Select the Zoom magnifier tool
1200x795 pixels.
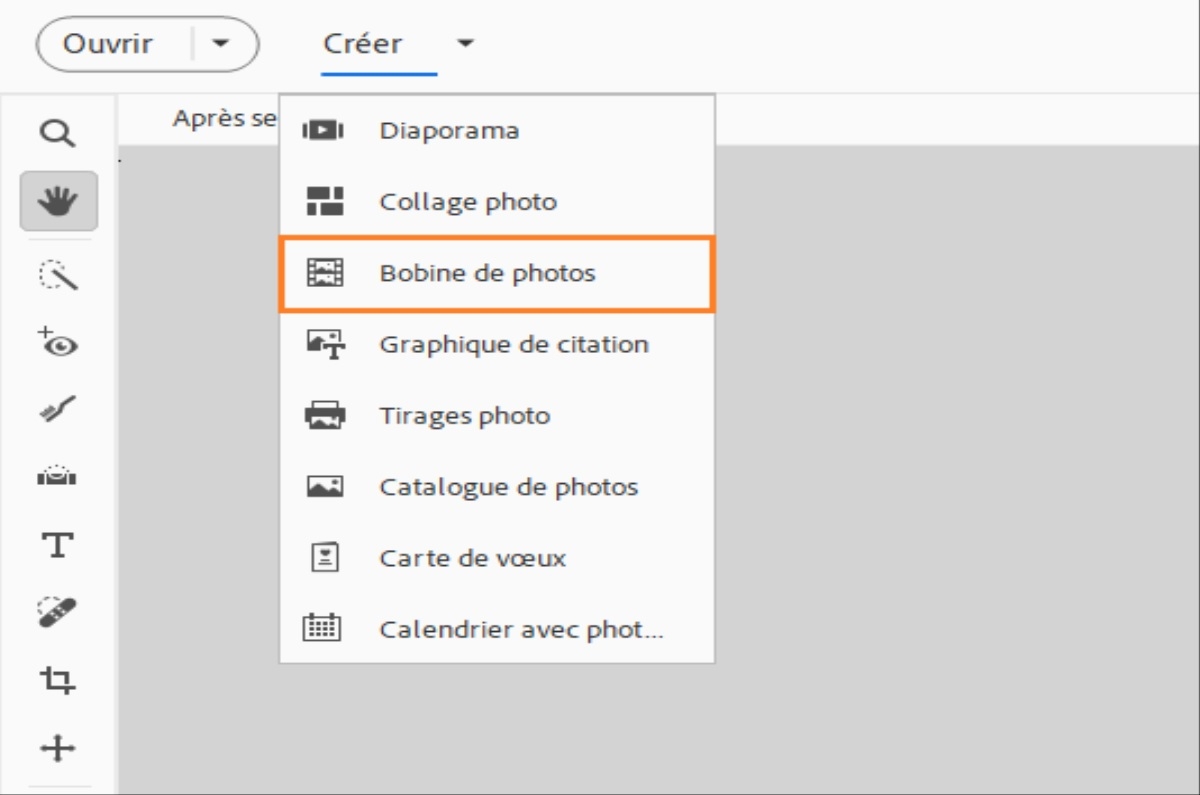point(58,133)
